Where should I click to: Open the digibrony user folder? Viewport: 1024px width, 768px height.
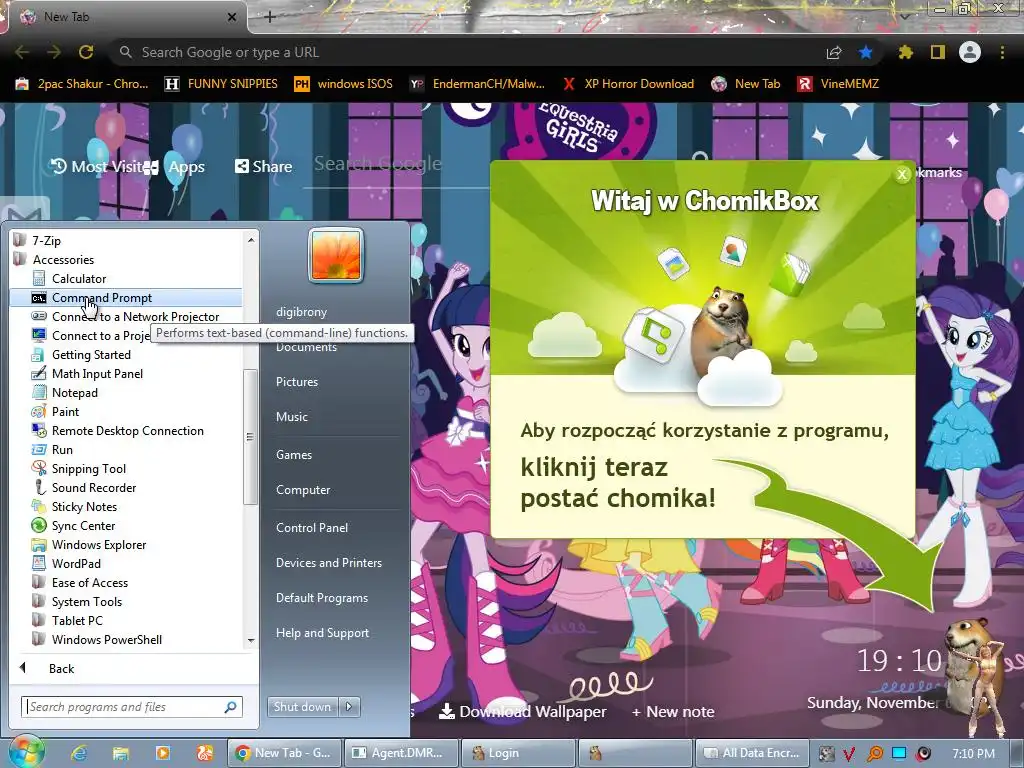(x=302, y=312)
